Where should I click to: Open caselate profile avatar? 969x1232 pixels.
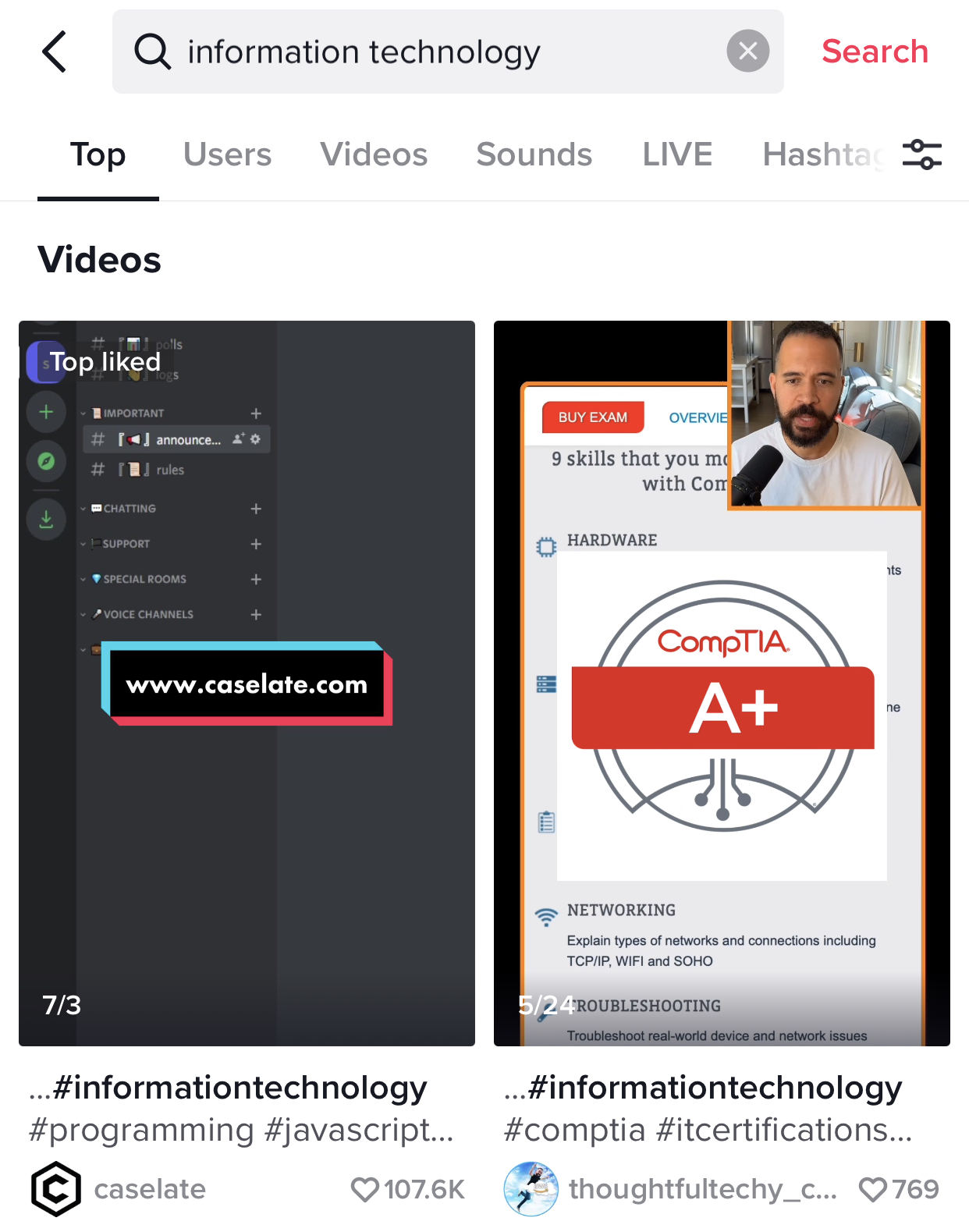tap(56, 1189)
